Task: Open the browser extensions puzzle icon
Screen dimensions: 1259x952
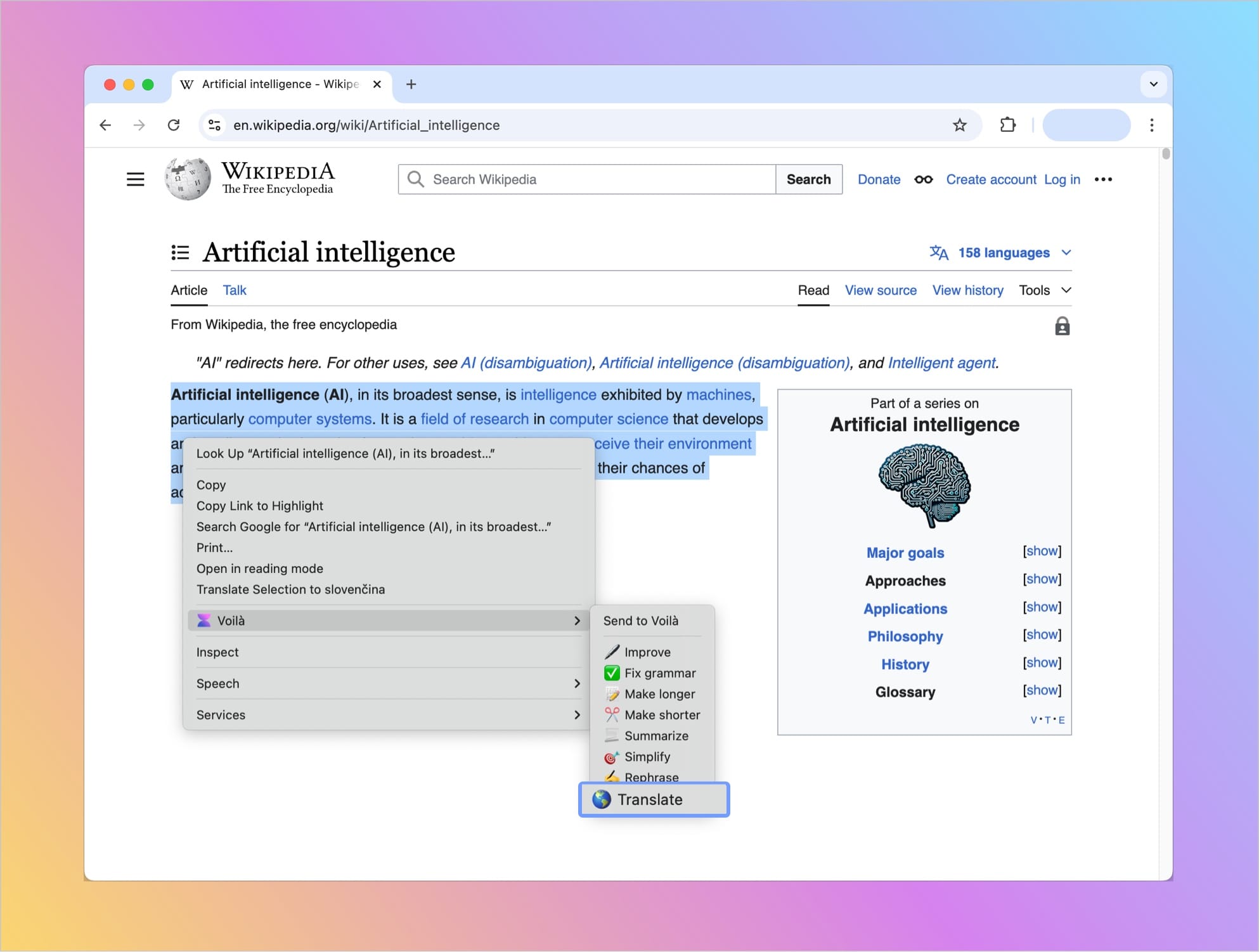Action: click(x=1007, y=125)
